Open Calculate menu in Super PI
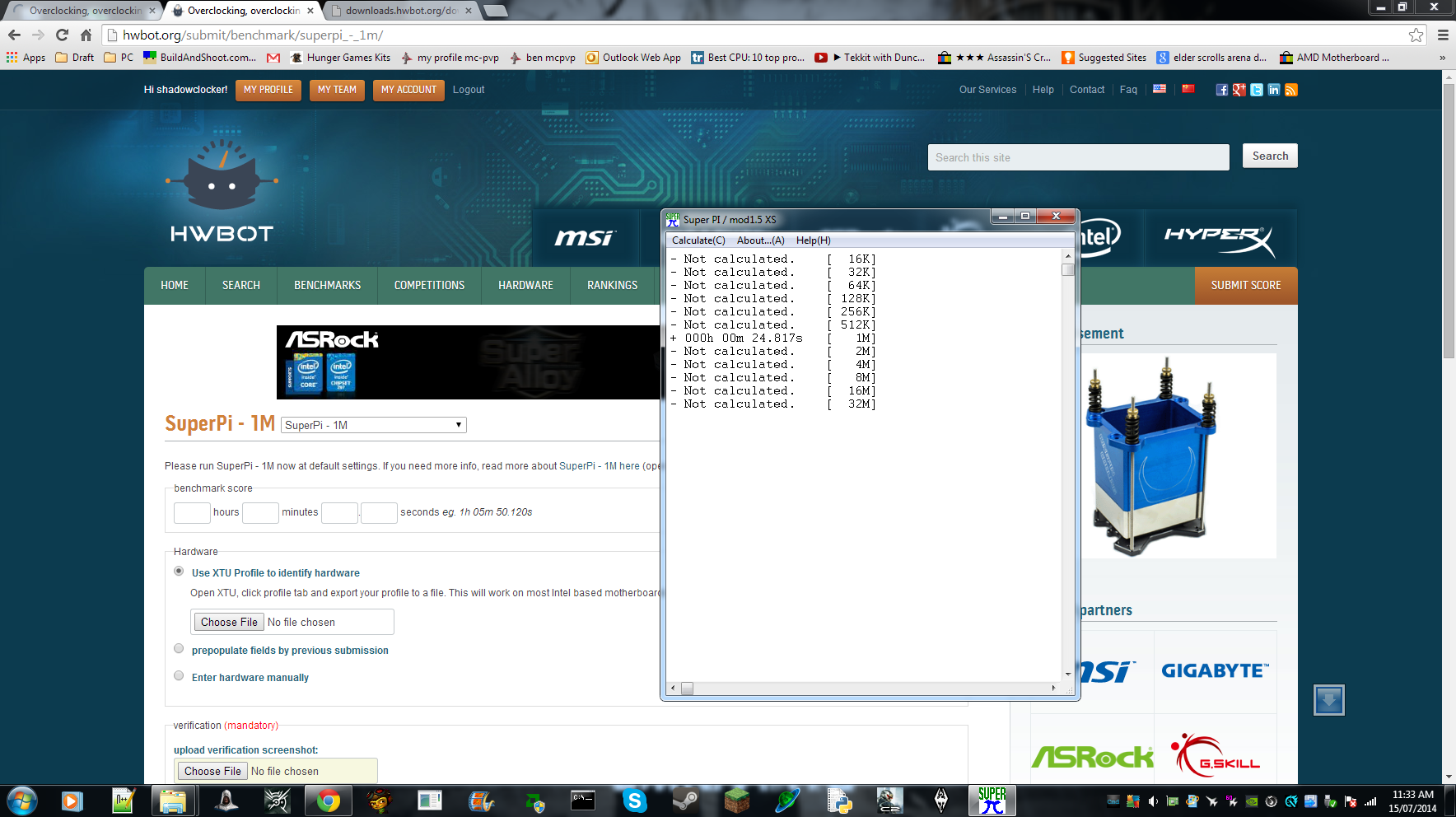Screen dimensions: 1456x817 click(698, 240)
